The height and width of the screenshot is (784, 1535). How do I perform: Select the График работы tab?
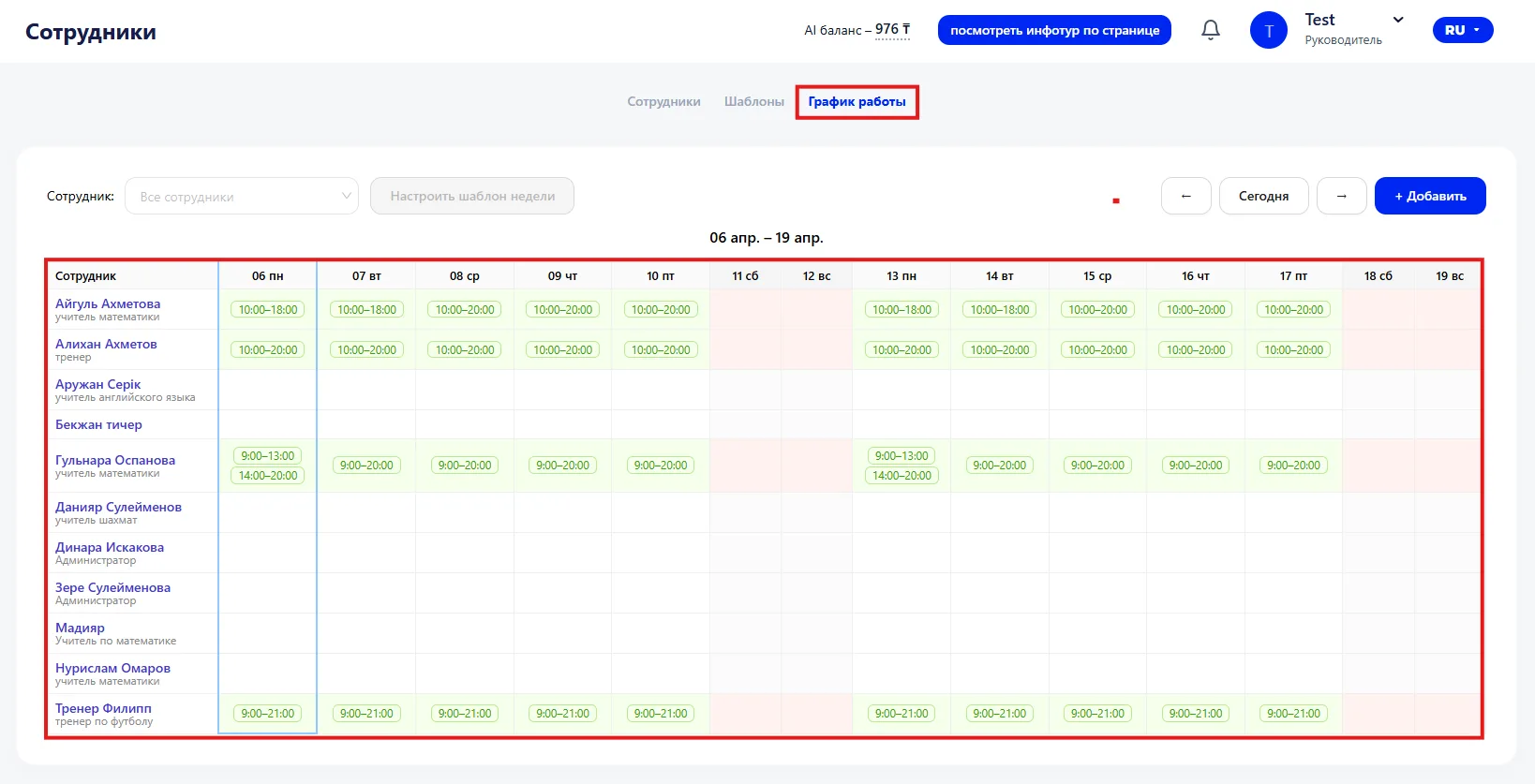click(x=857, y=101)
